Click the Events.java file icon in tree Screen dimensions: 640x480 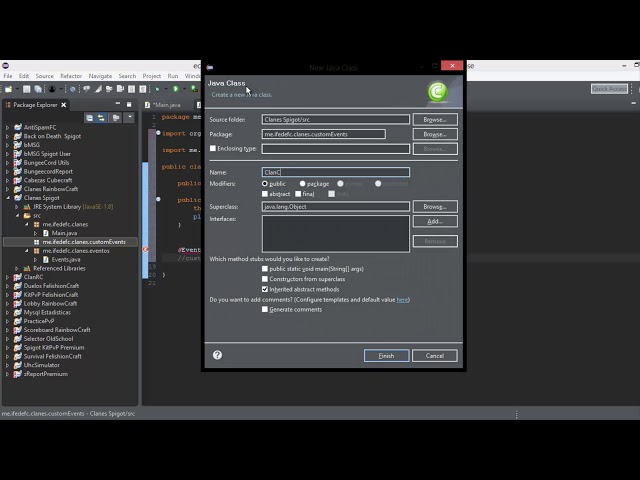46,260
